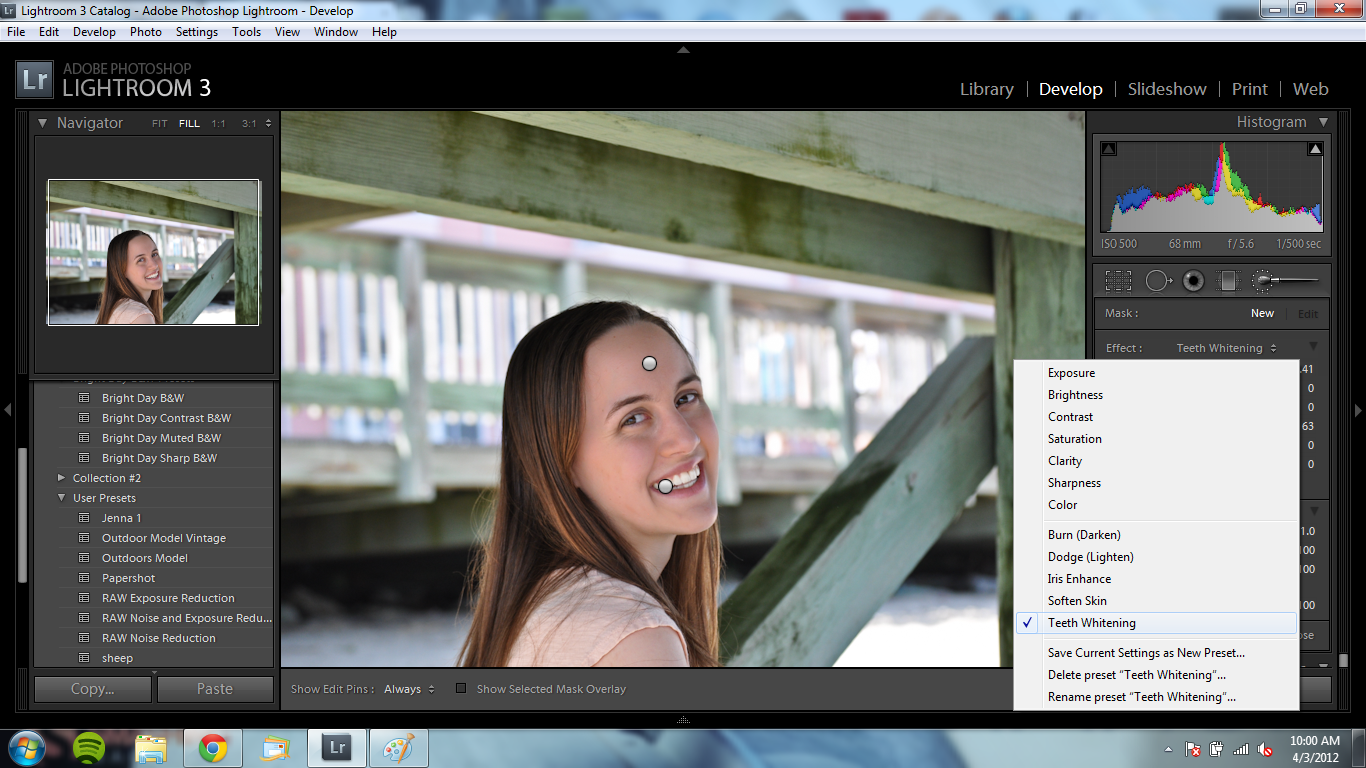Collapse the User Presets folder
This screenshot has height=768, width=1366.
62,498
